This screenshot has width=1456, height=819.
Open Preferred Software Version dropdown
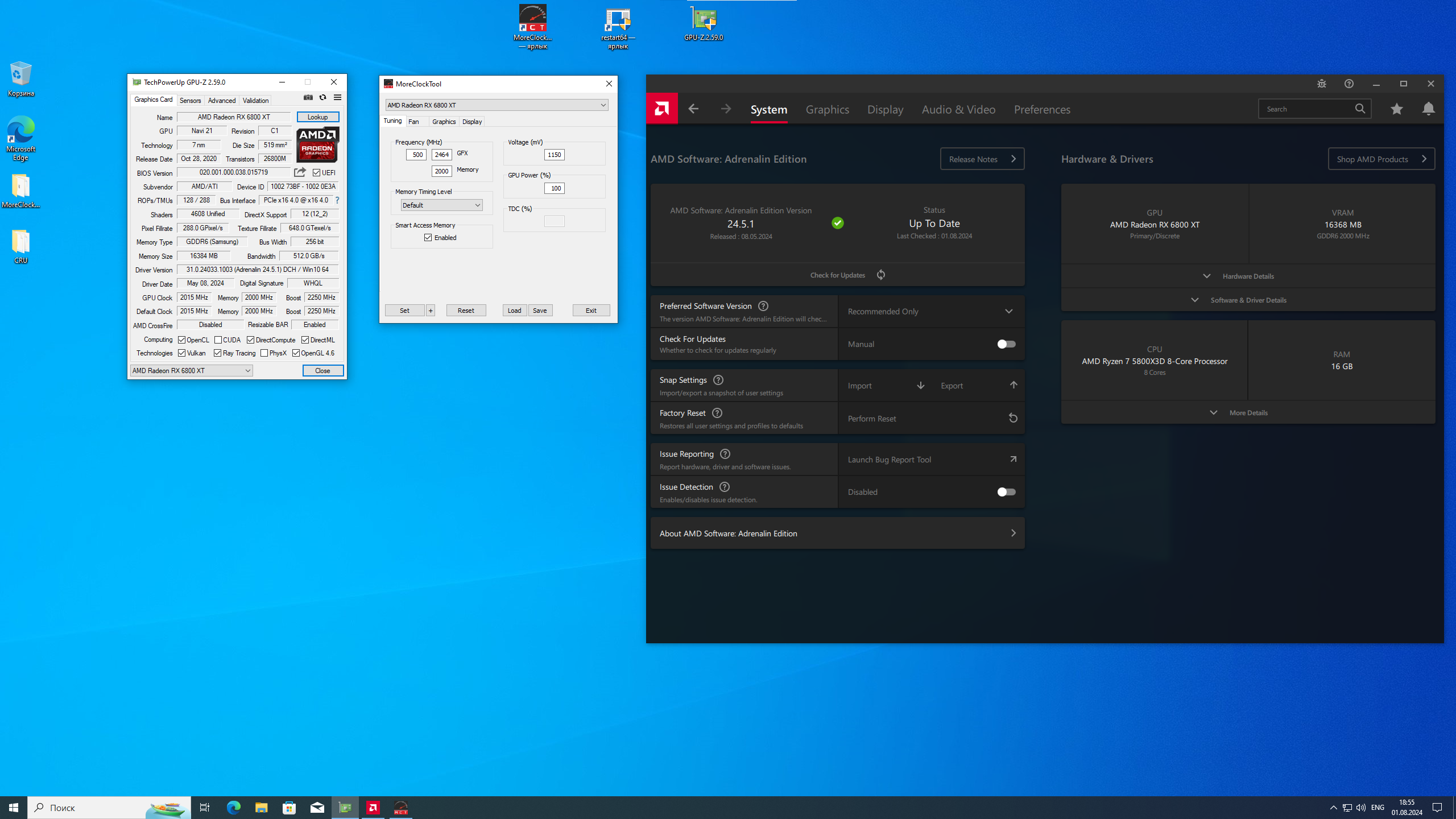pos(931,311)
